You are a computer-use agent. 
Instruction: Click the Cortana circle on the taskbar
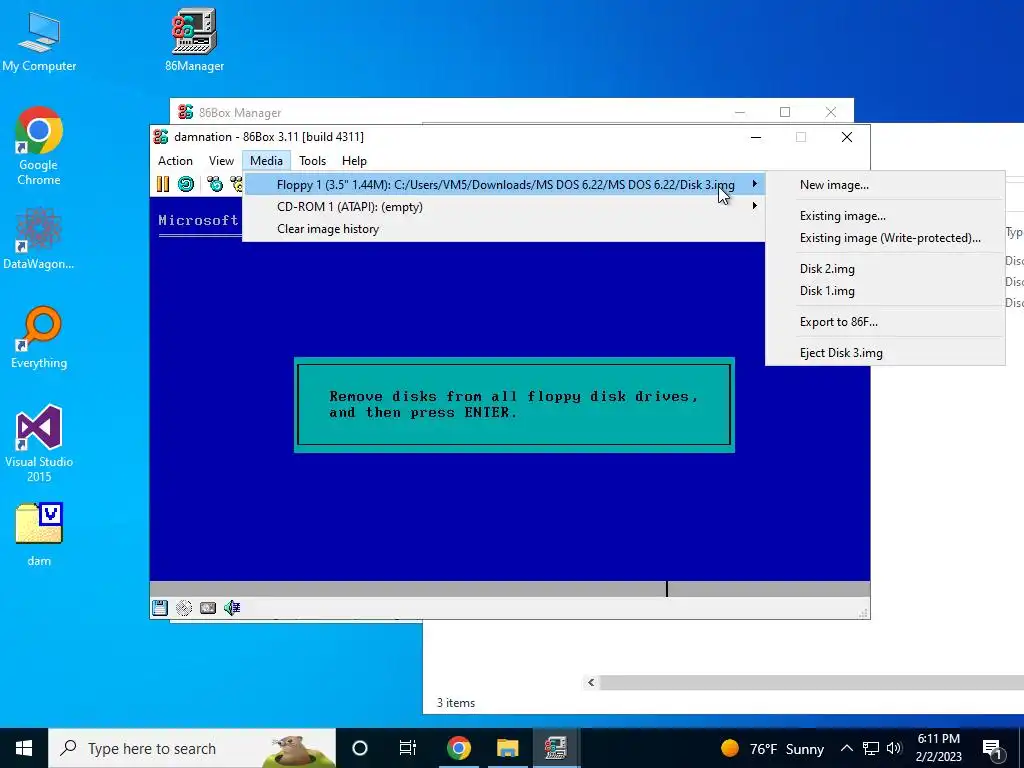[x=360, y=748]
